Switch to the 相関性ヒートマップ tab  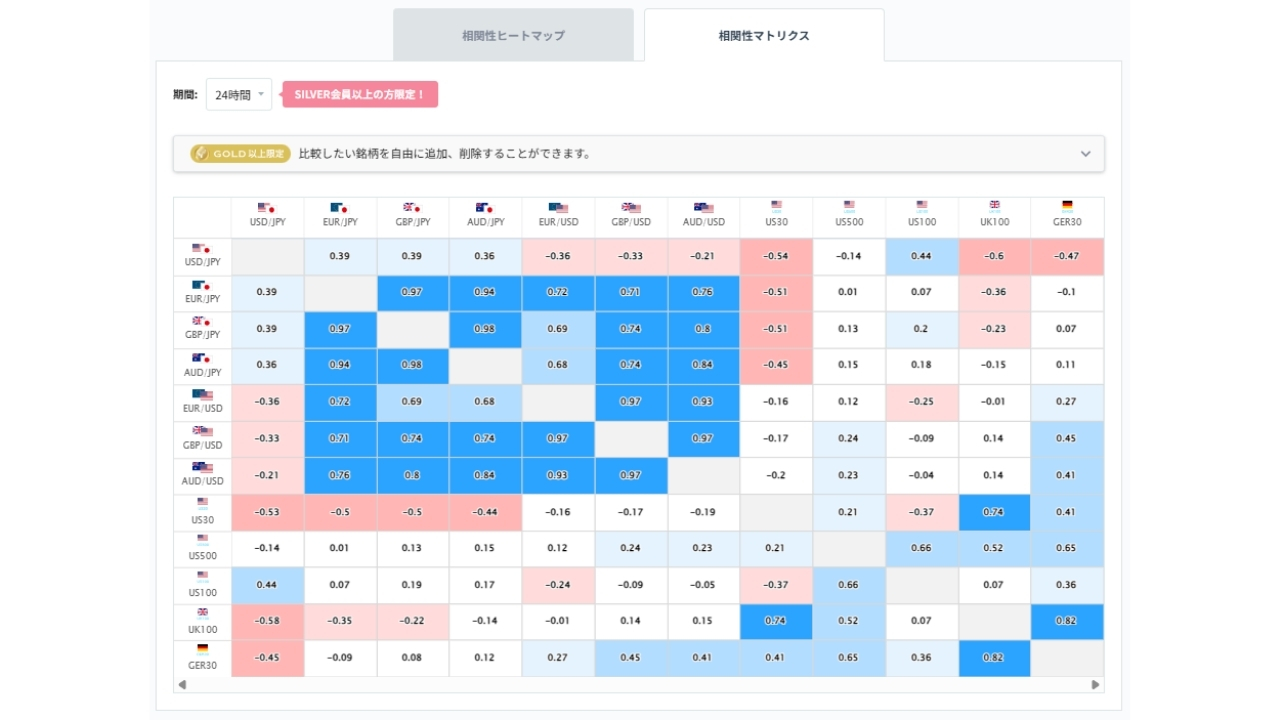[x=513, y=35]
